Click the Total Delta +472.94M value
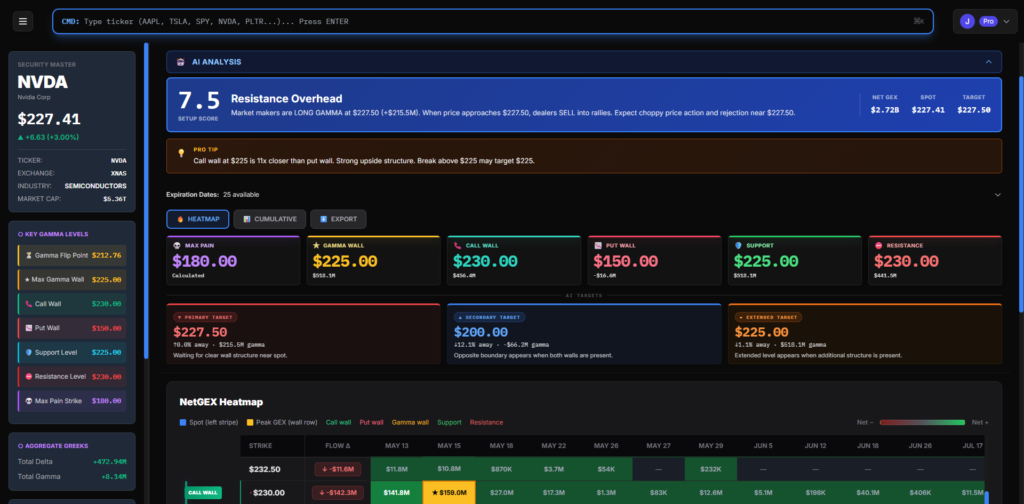 click(110, 462)
